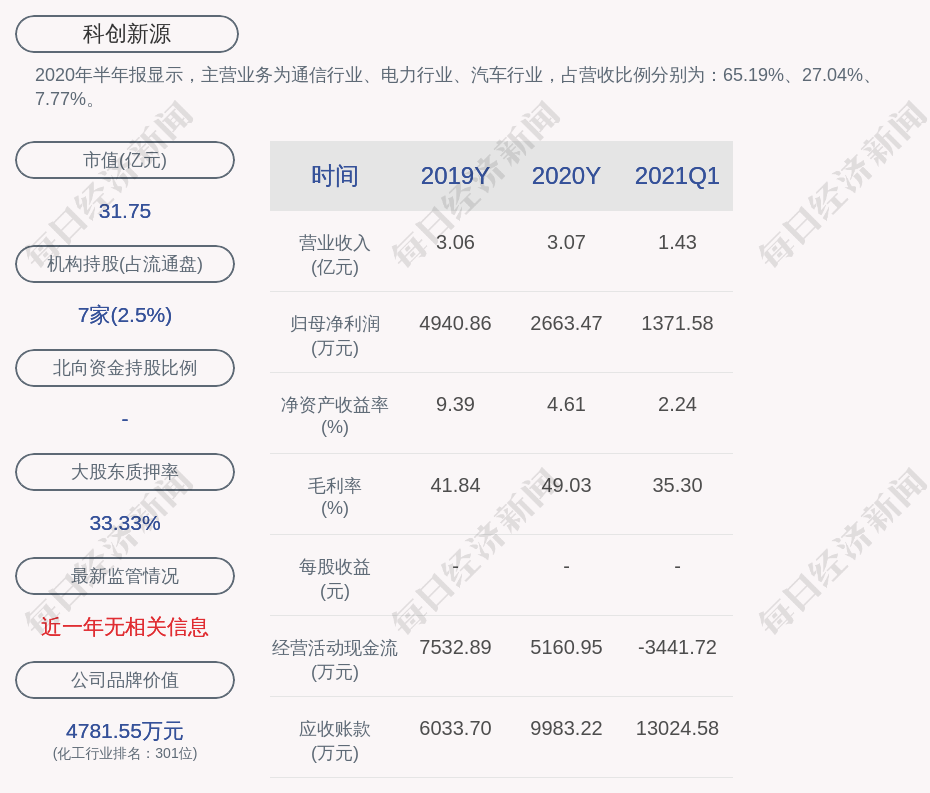Select the 毛利率(%) row label
The width and height of the screenshot is (930, 793).
(x=335, y=497)
